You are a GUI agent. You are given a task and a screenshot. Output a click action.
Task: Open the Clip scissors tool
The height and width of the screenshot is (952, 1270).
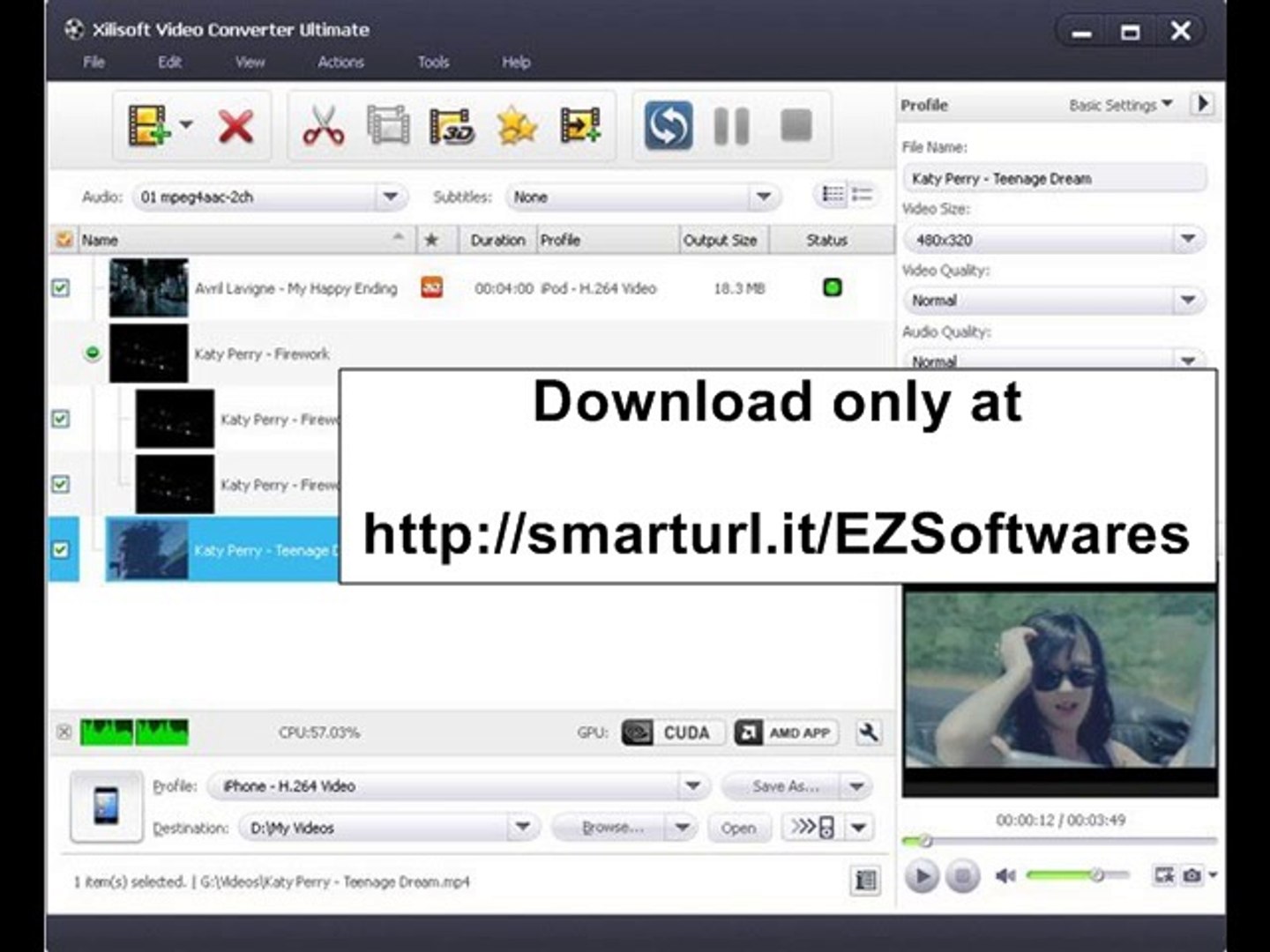pyautogui.click(x=324, y=125)
